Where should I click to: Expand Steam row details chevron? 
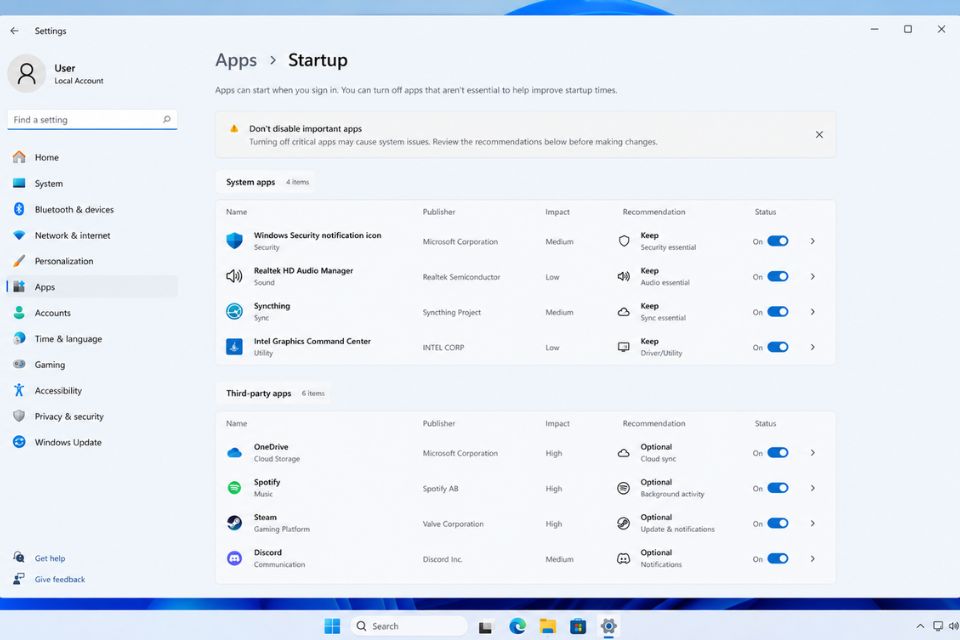click(x=812, y=523)
